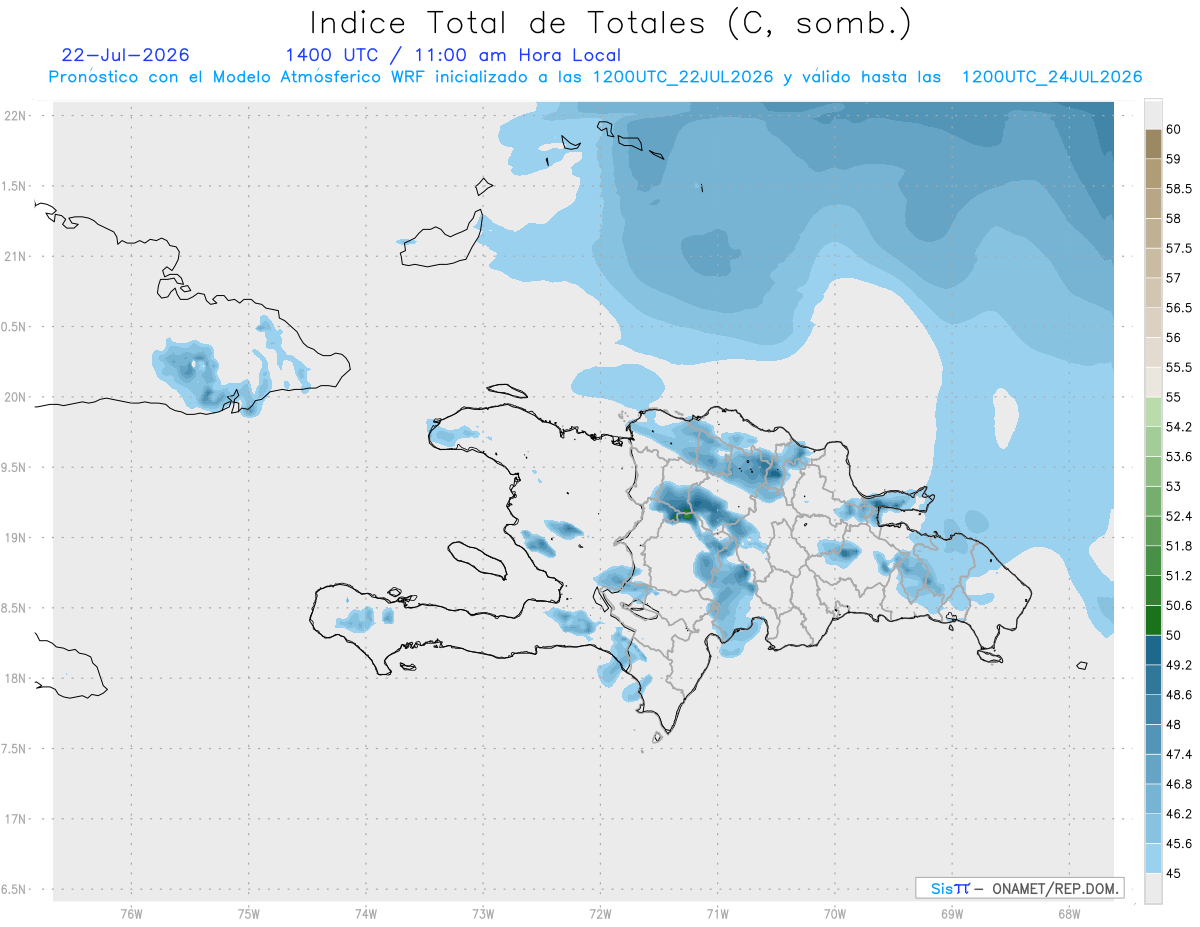Click the '9.5N' latitude label
Image resolution: width=1200 pixels, height=927 pixels.
click(14, 467)
